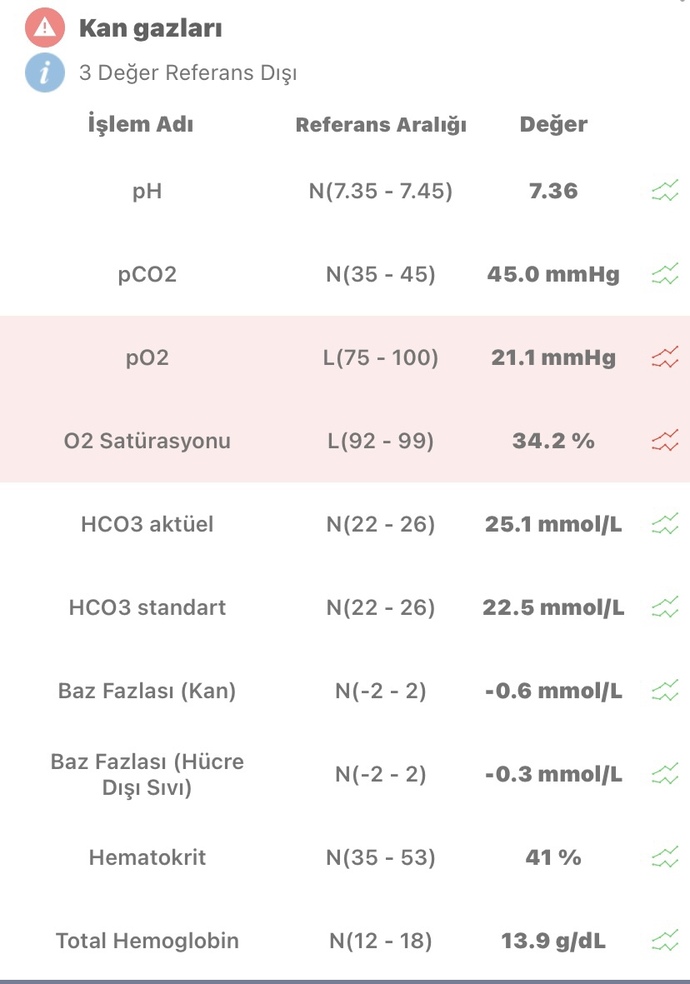Tap '3 Değer Referans Dışı' notice
The width and height of the screenshot is (690, 984).
[188, 73]
